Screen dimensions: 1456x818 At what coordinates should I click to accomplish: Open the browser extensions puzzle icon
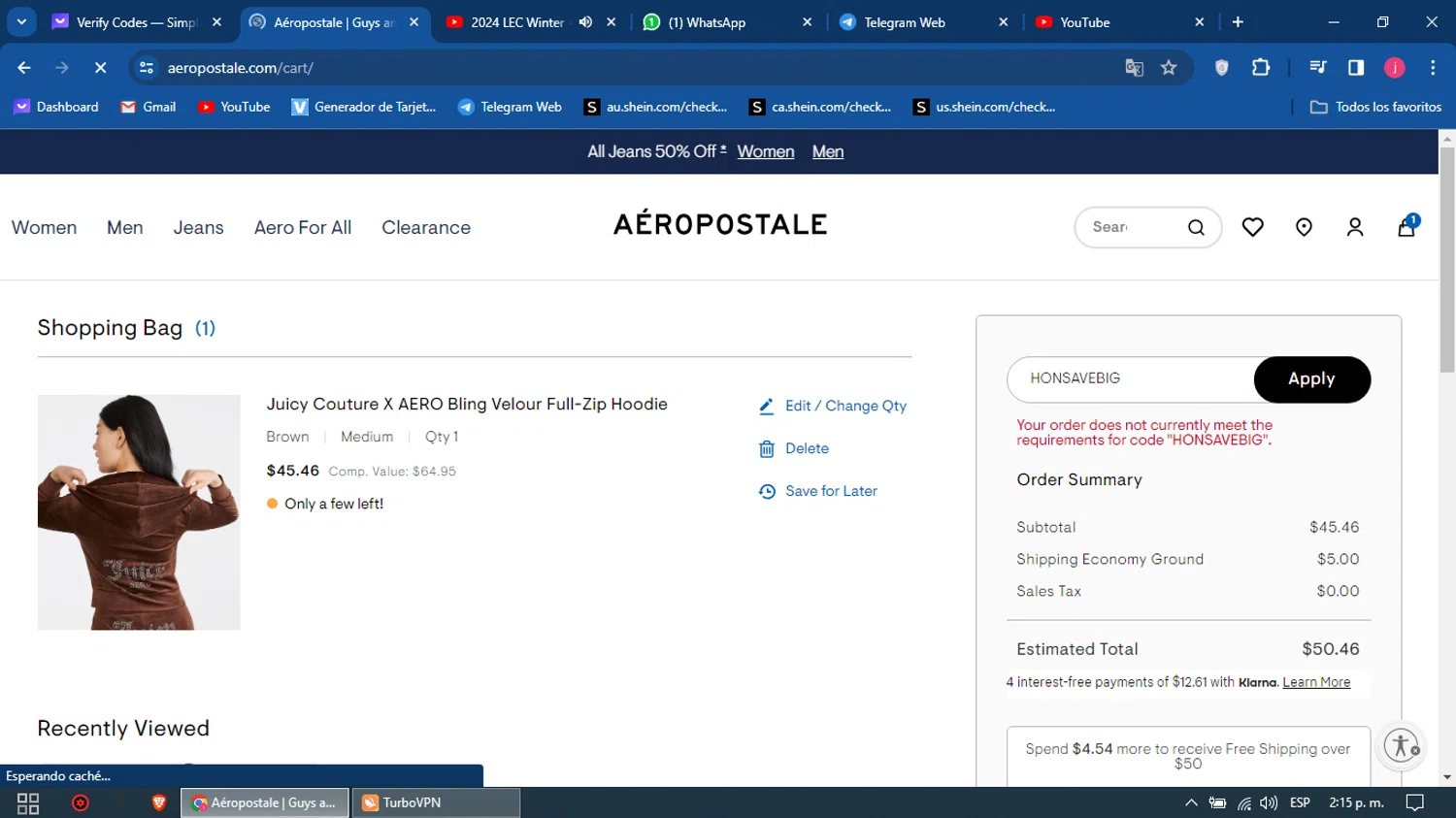[x=1261, y=68]
